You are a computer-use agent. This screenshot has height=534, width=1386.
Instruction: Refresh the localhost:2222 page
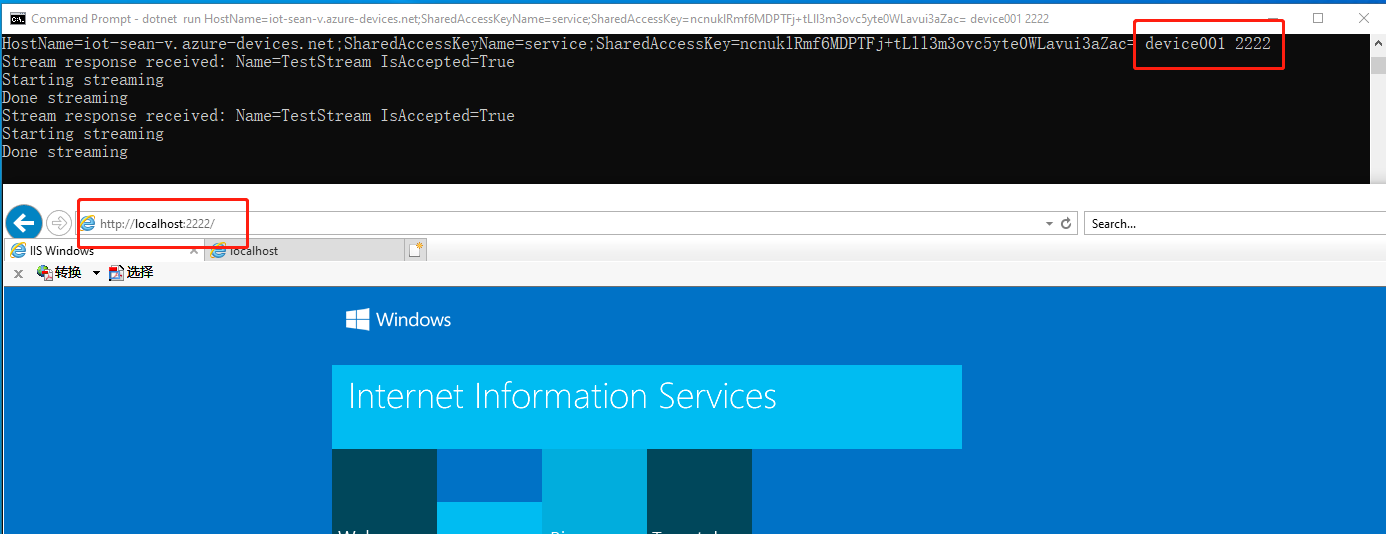coord(1066,223)
